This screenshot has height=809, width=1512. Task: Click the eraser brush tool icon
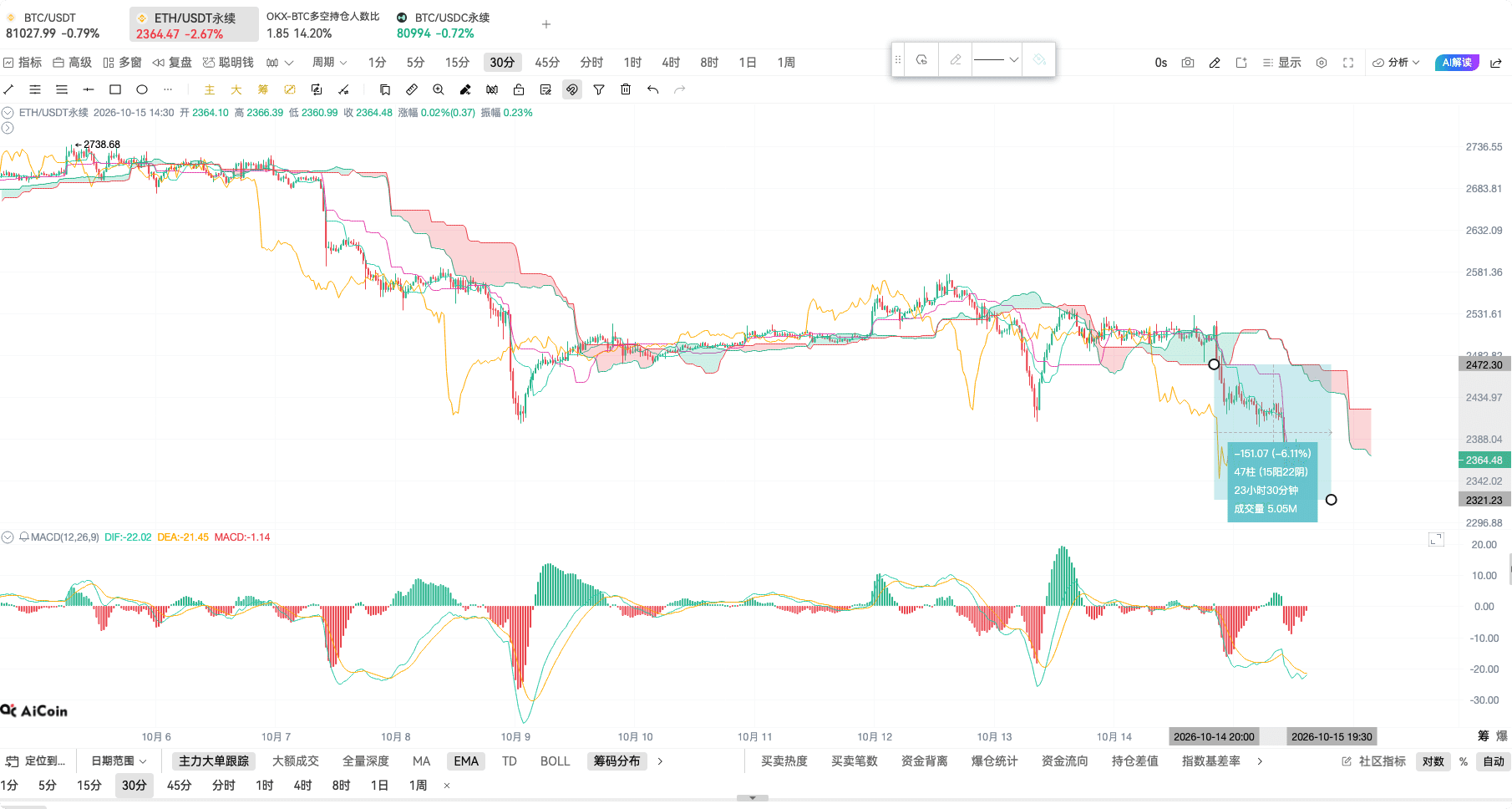click(x=465, y=89)
